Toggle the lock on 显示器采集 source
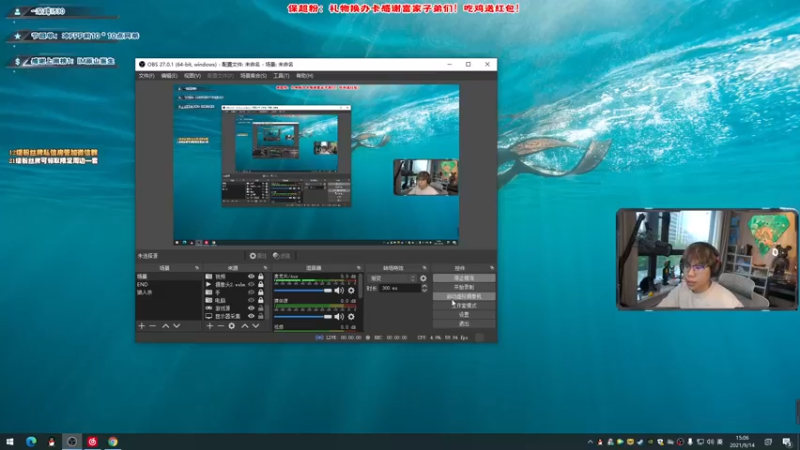The width and height of the screenshot is (800, 450). (261, 316)
